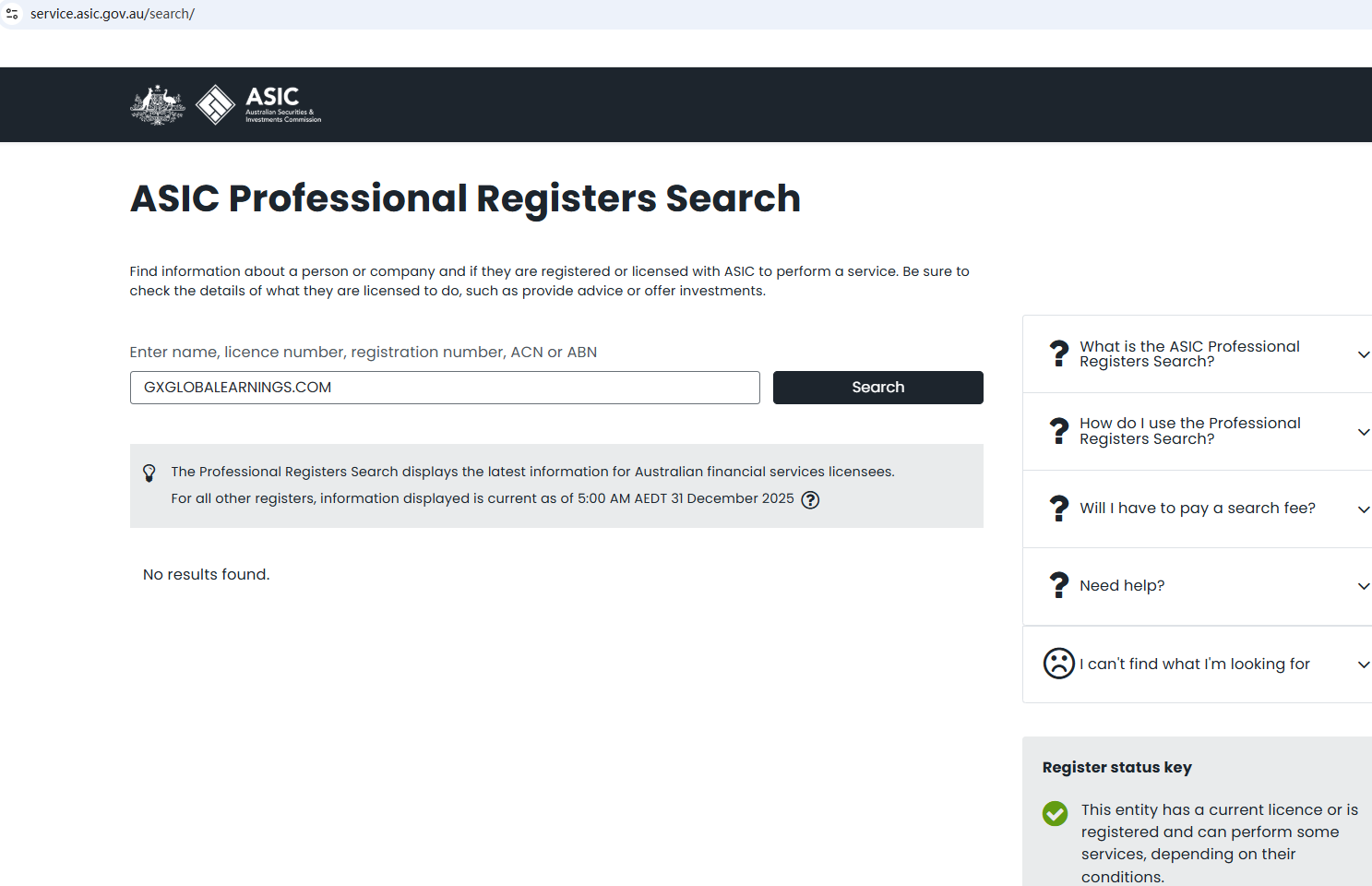1372x886 pixels.
Task: Click 'The Professional Registers Search displays' notice line
Action: tap(532, 472)
